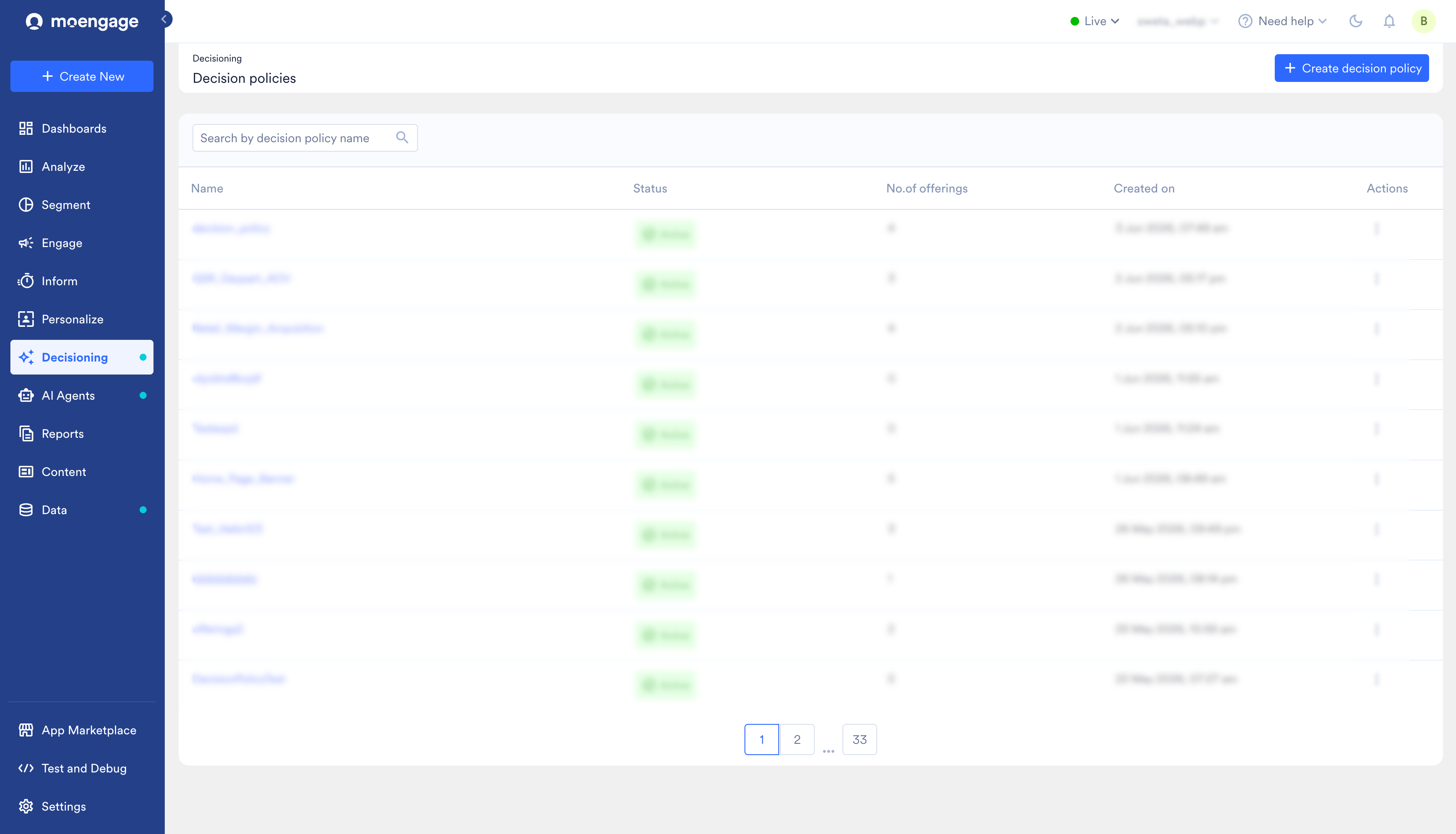The height and width of the screenshot is (834, 1456).
Task: Click the Name column header
Action: tap(207, 189)
